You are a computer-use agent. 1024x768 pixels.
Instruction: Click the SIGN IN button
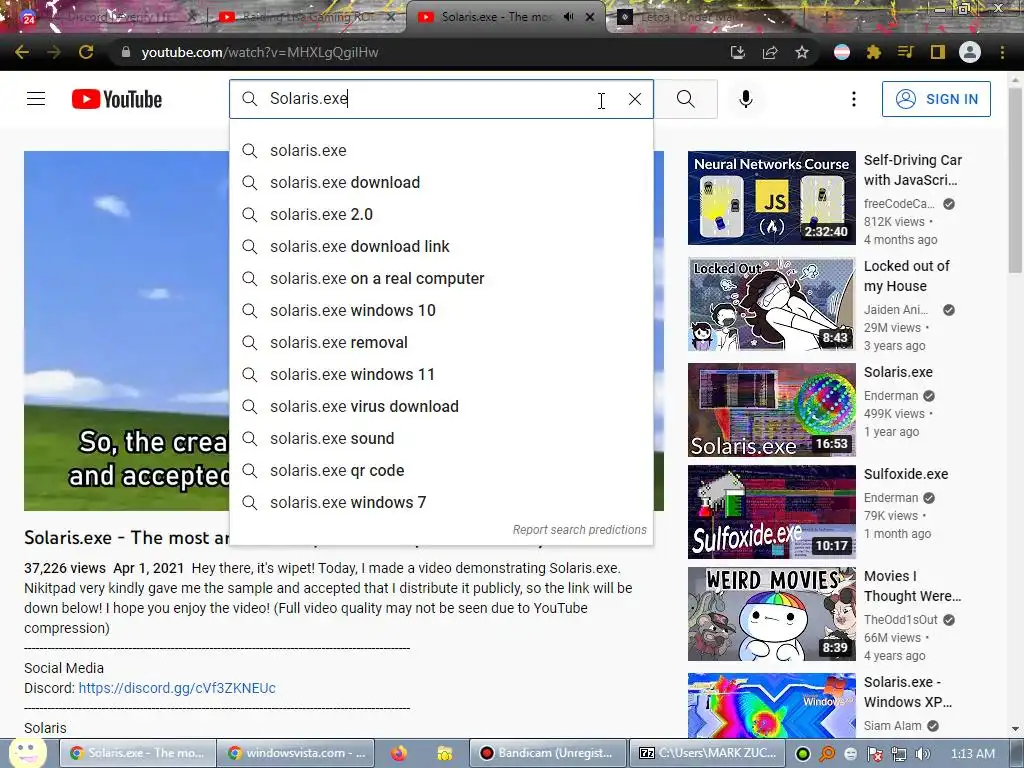[936, 99]
